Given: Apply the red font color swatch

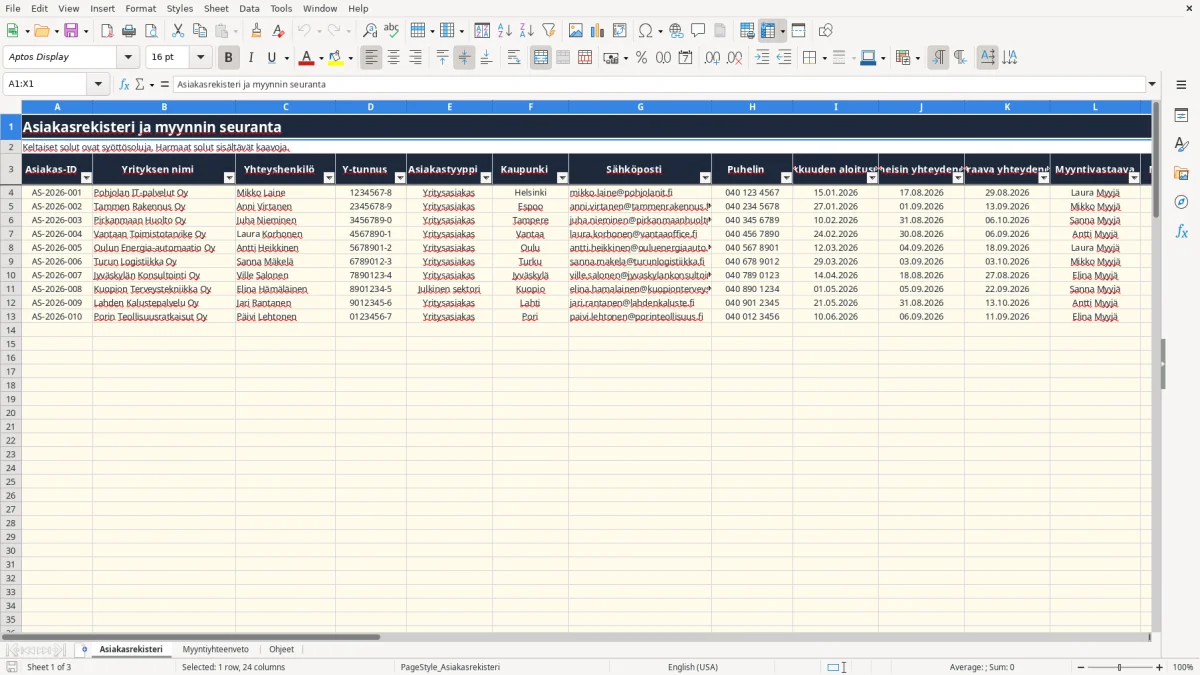Looking at the screenshot, I should click(306, 58).
